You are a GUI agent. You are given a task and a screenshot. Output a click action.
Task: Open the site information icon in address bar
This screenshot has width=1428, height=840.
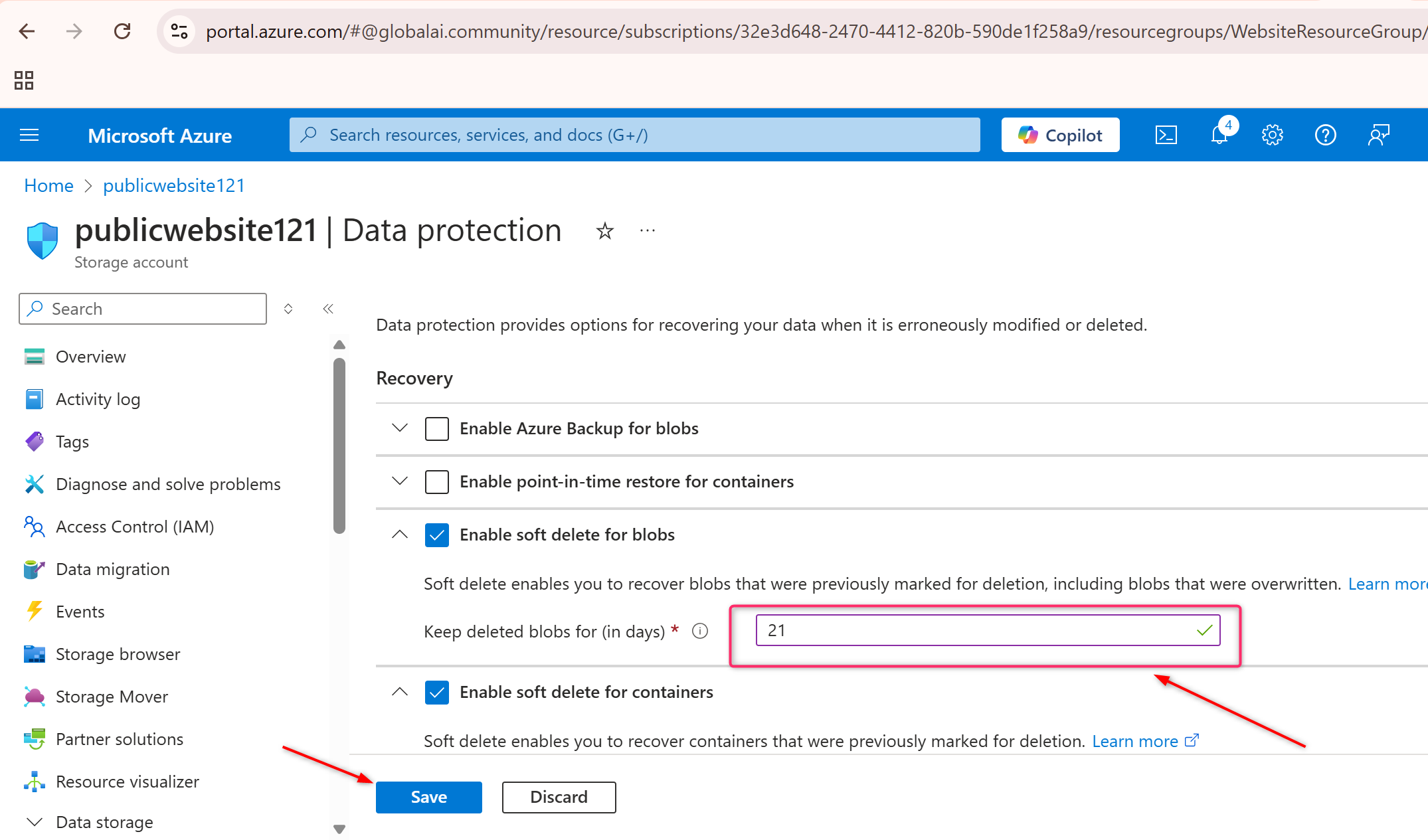tap(179, 31)
